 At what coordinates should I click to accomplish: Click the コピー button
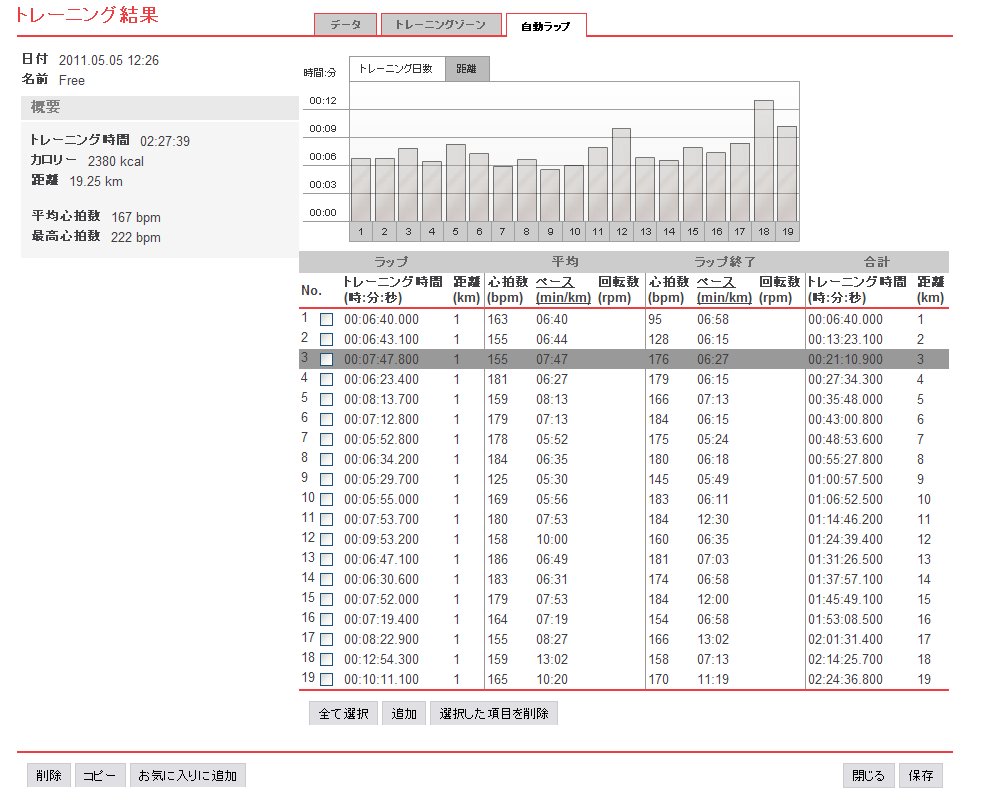(x=100, y=776)
